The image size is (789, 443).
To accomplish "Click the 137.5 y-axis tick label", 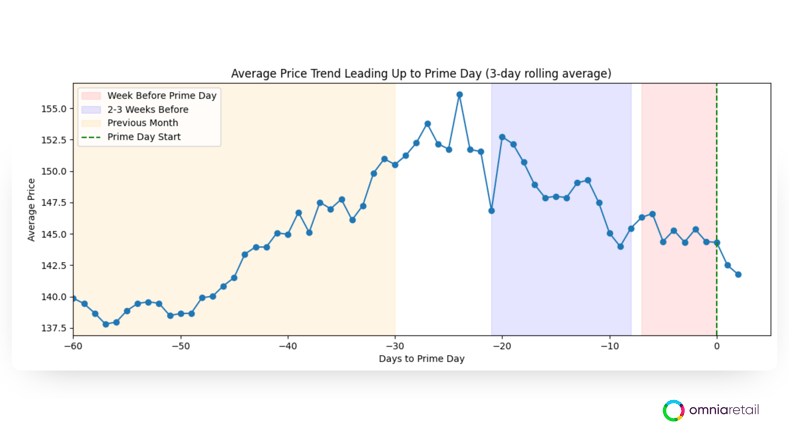I will pyautogui.click(x=53, y=328).
